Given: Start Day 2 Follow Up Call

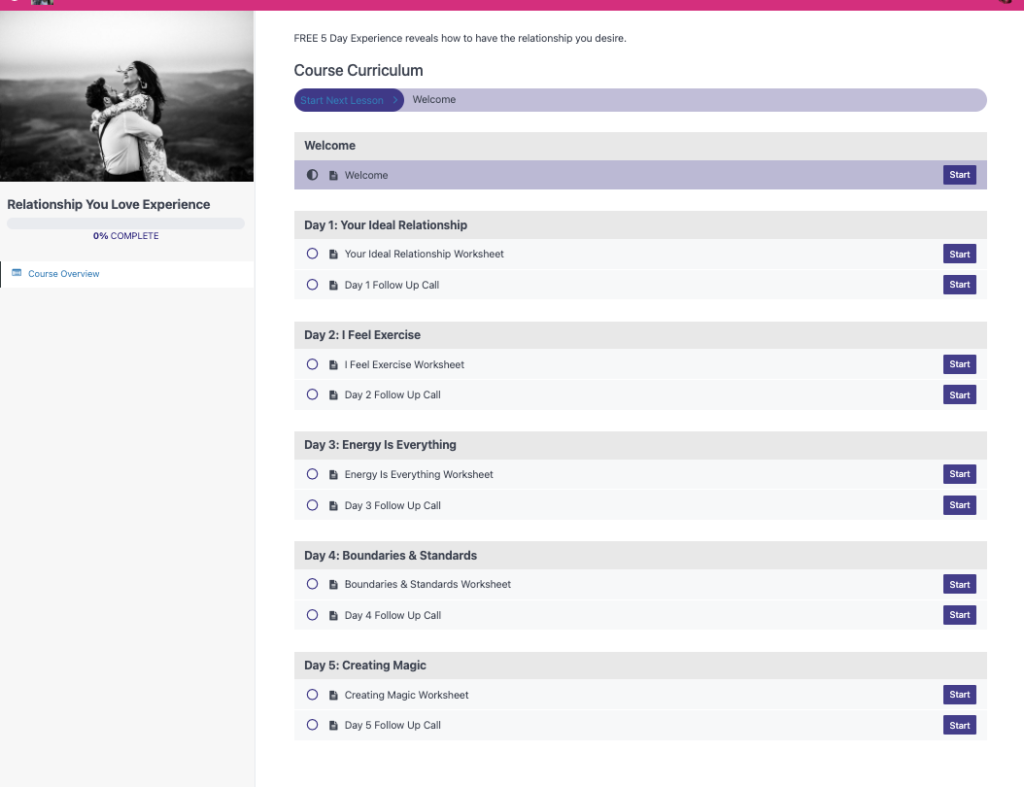Looking at the screenshot, I should (959, 395).
